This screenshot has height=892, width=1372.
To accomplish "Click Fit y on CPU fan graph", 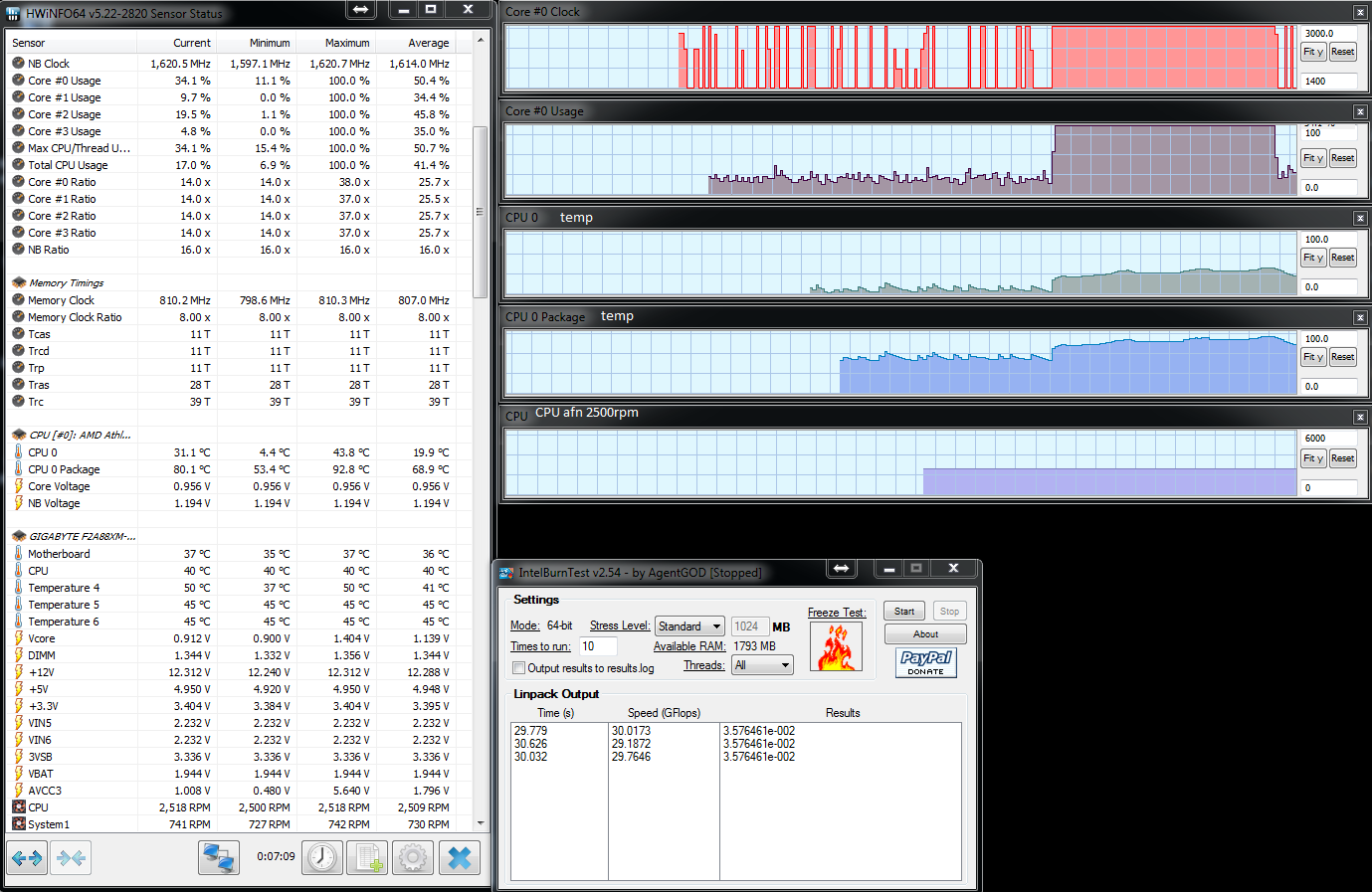I will 1313,458.
